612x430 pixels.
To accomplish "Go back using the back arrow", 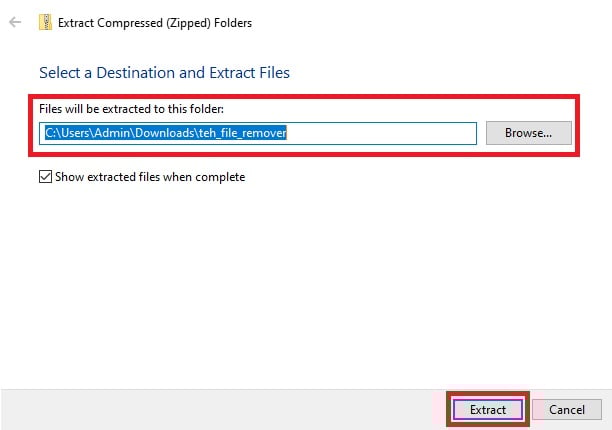I will coord(15,22).
